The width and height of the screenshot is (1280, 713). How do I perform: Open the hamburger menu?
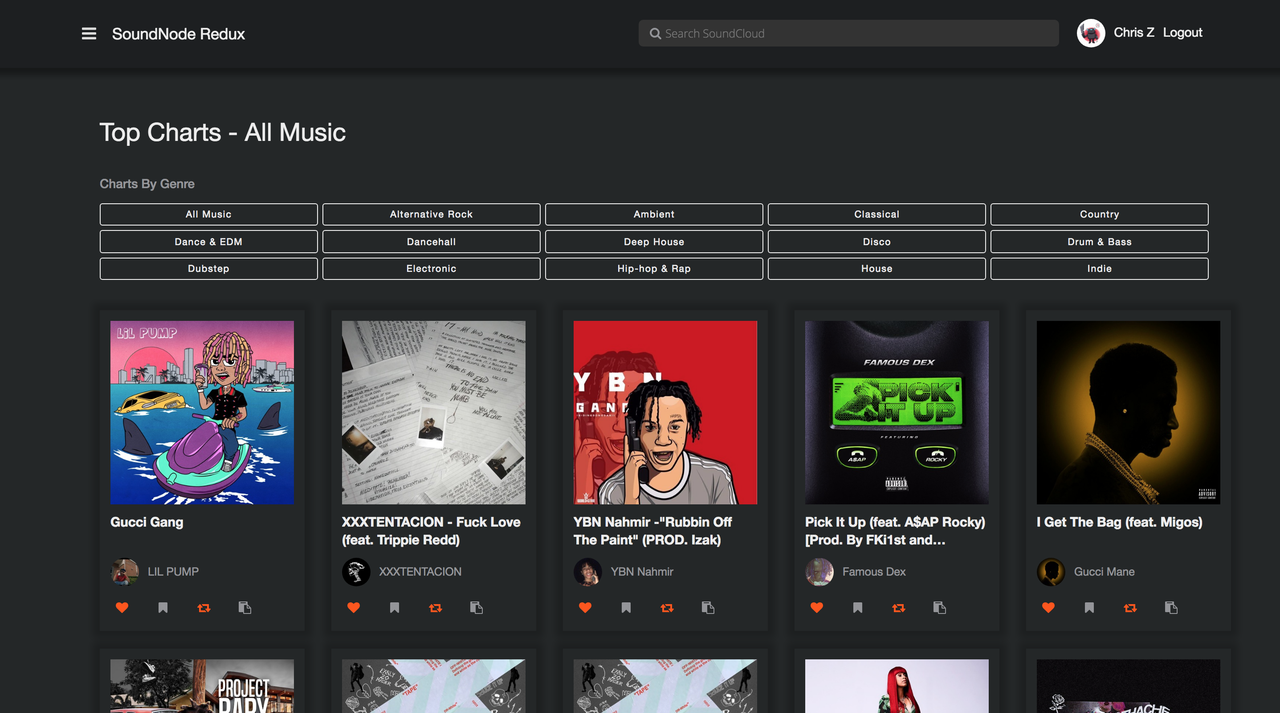(89, 34)
